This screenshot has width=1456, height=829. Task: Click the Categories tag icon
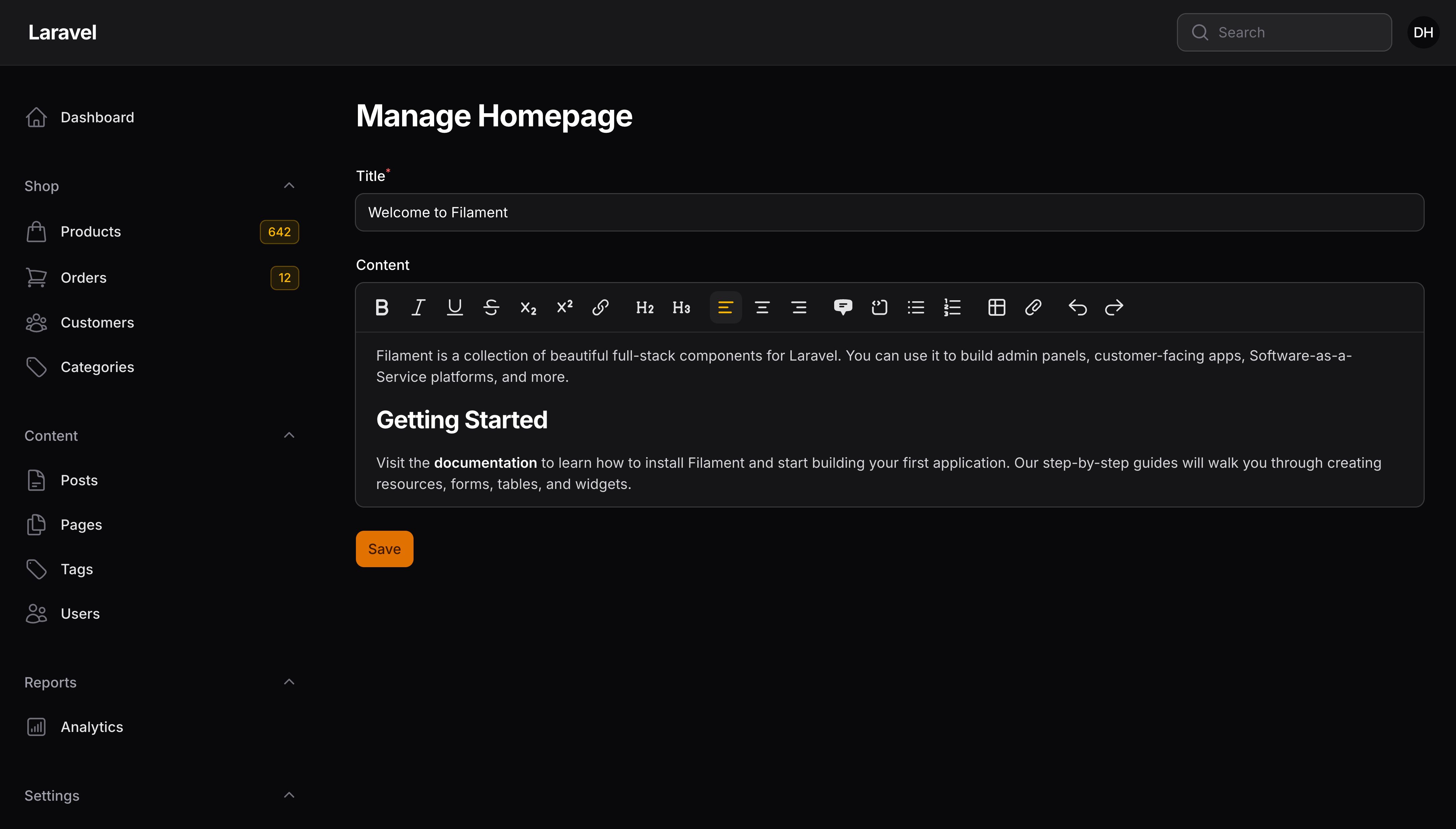click(x=36, y=367)
